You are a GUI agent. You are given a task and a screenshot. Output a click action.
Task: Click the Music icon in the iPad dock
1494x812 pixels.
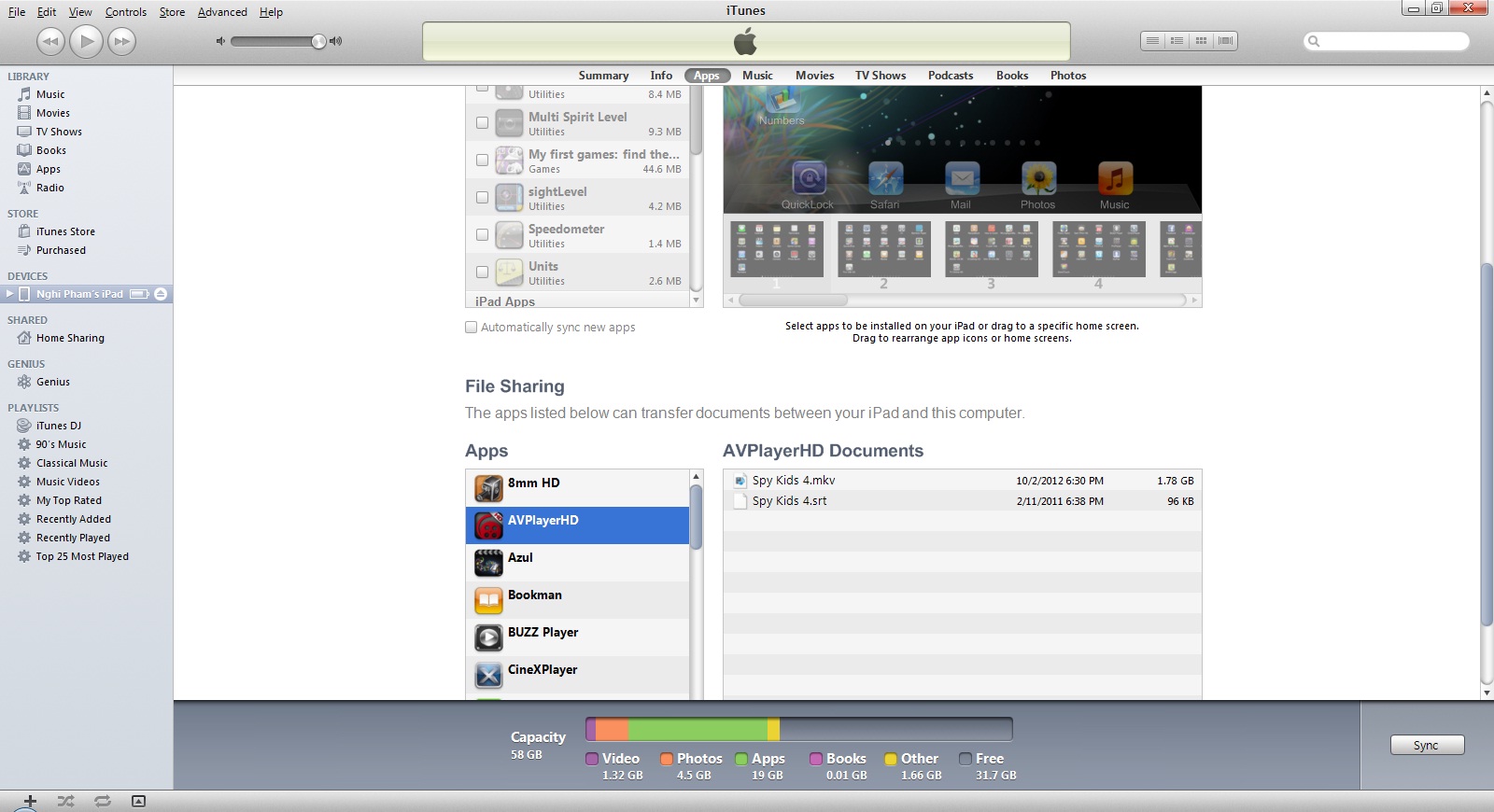click(x=1115, y=178)
